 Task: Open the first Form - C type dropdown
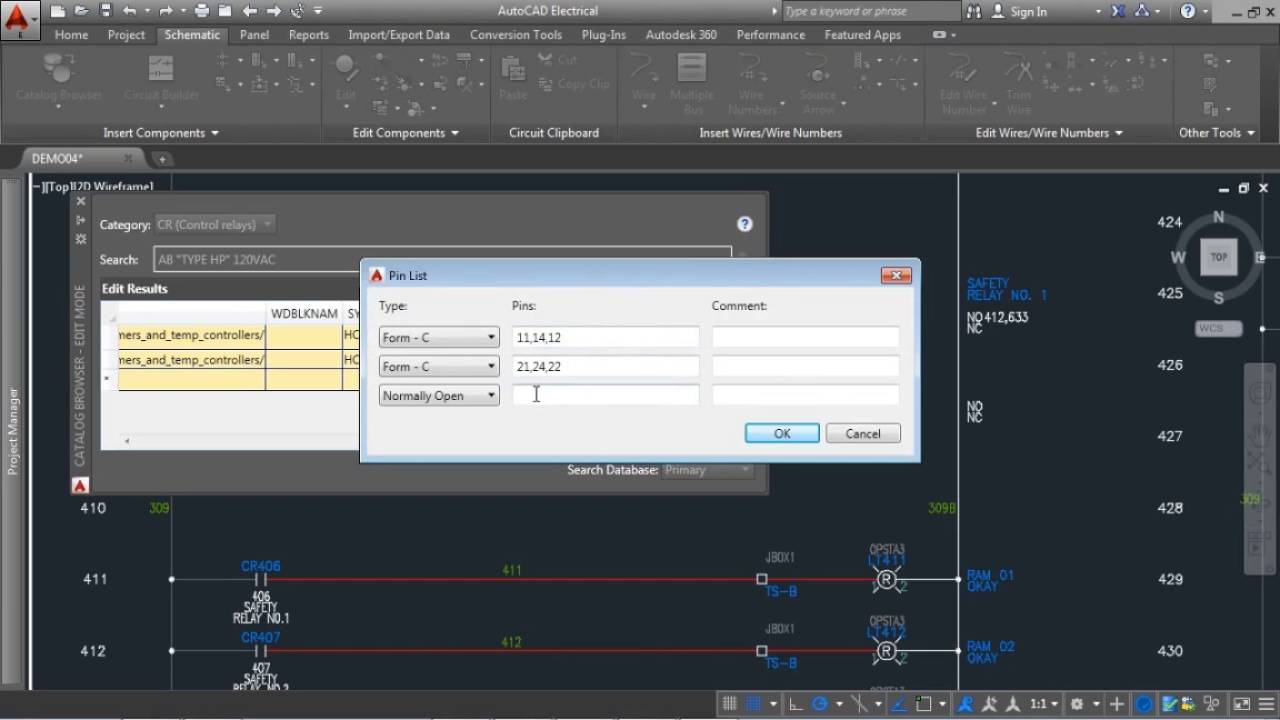(438, 338)
